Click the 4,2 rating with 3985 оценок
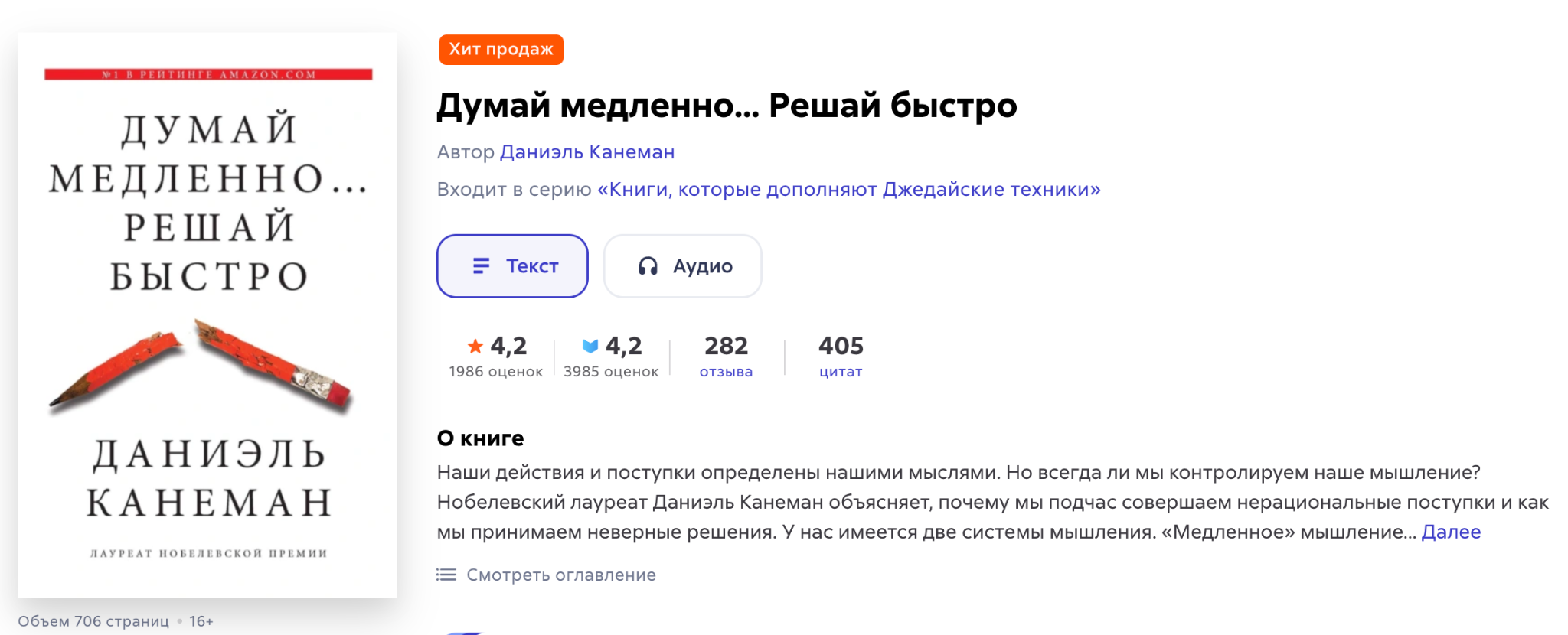This screenshot has width=1568, height=635. point(611,357)
